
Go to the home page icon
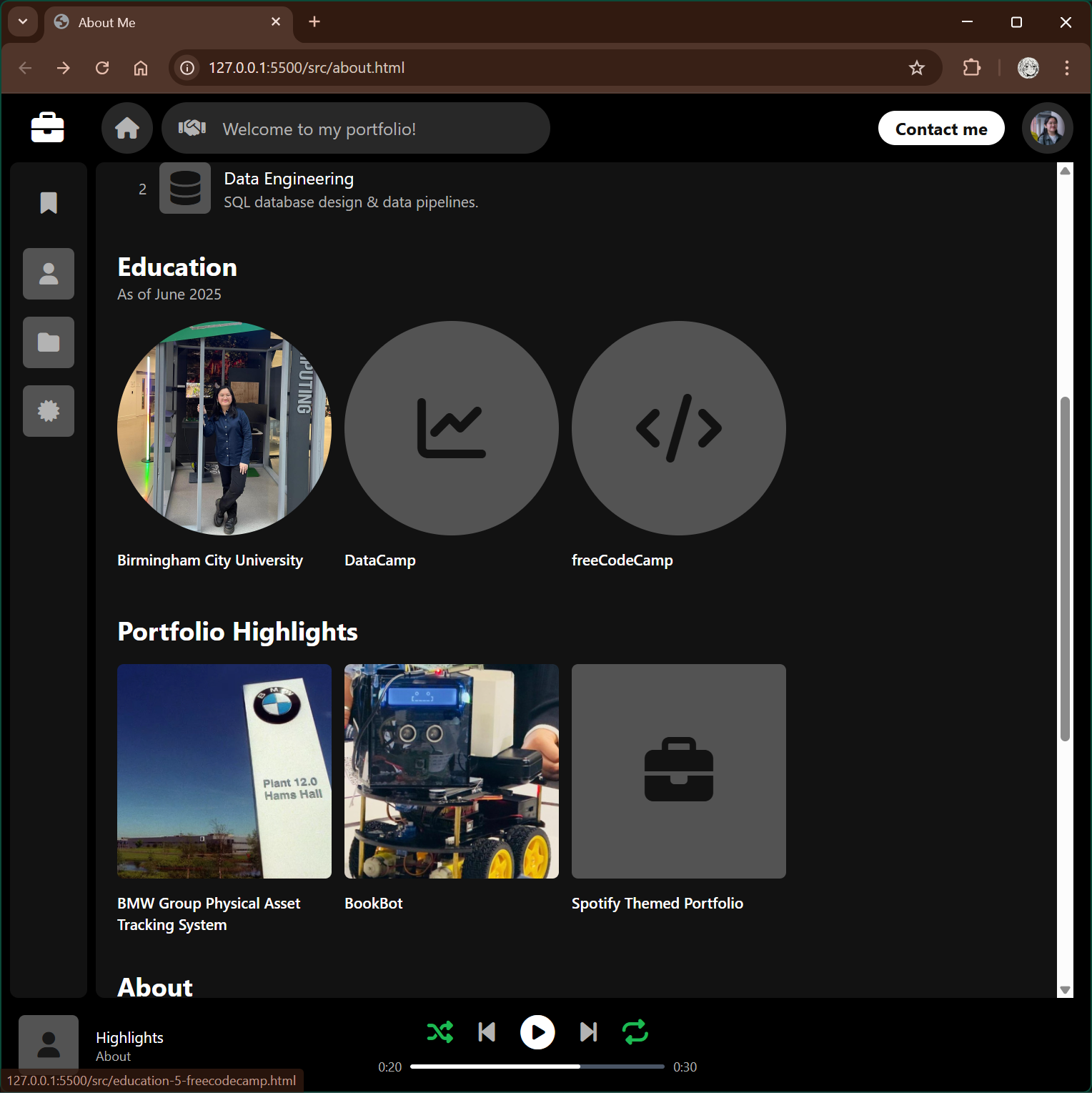pyautogui.click(x=127, y=128)
